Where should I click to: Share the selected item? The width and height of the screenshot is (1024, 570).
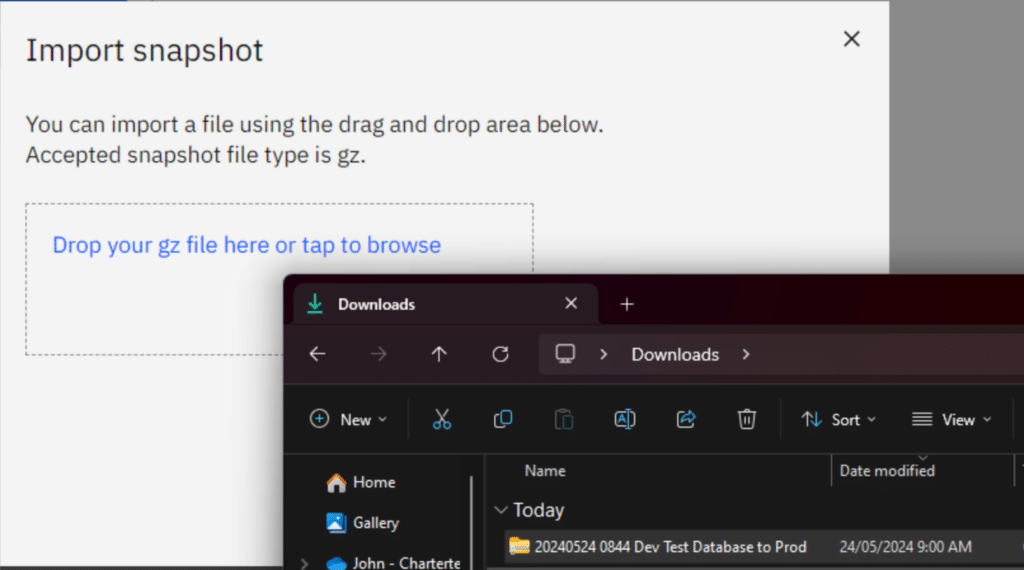[686, 419]
